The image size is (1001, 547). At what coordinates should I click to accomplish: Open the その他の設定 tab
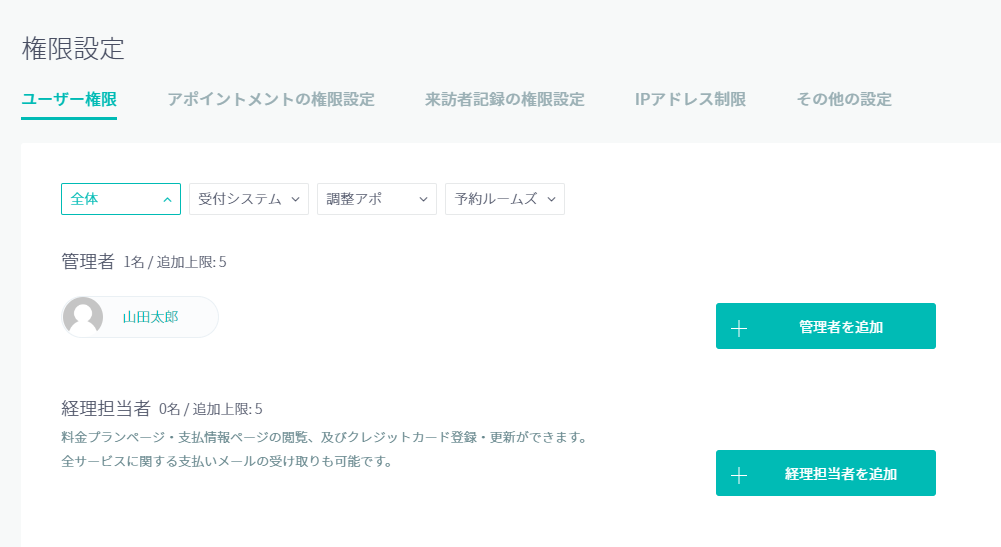(844, 100)
